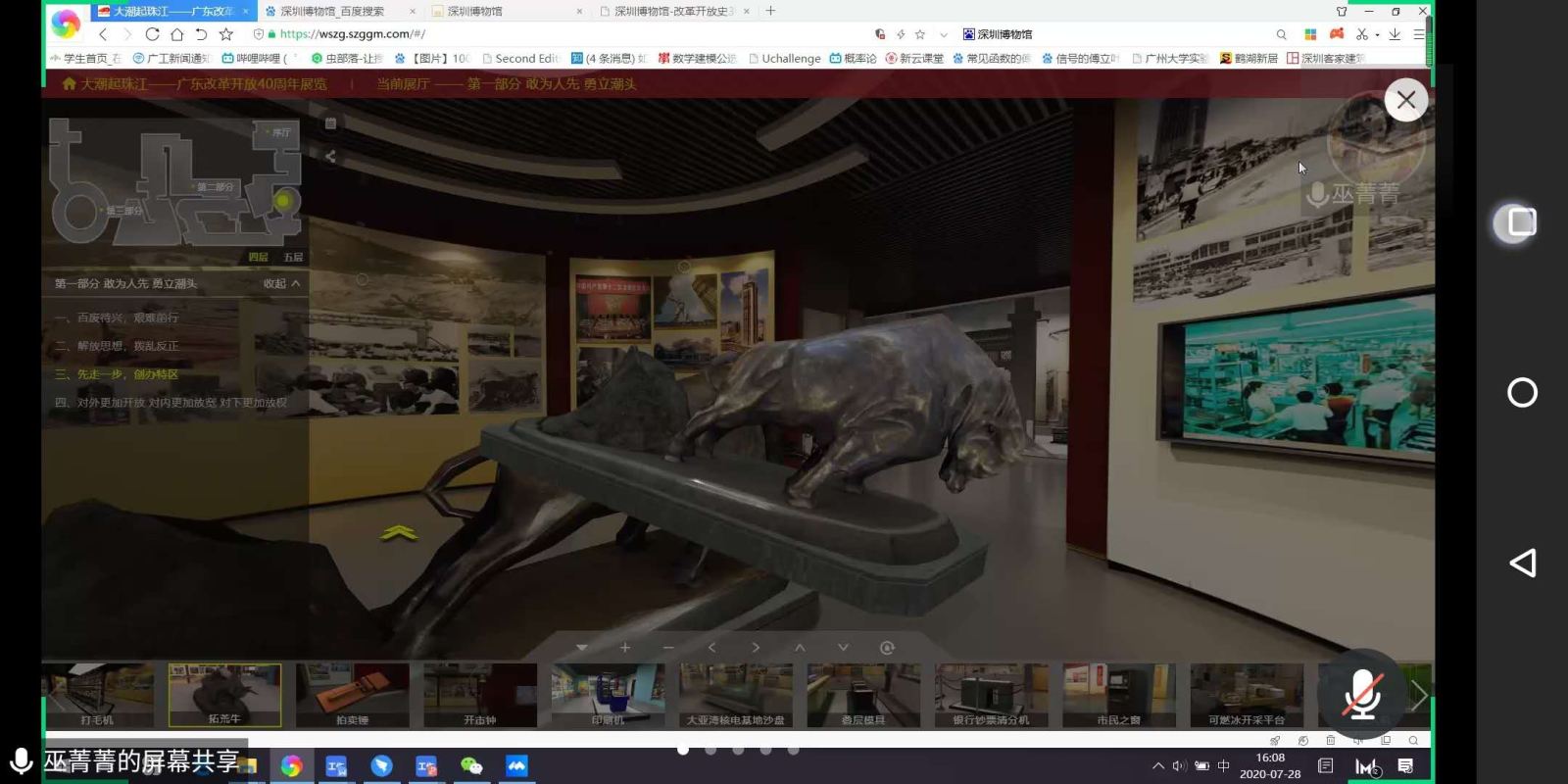The image size is (1568, 784).
Task: Open the Second Edit bookmark
Action: pyautogui.click(x=519, y=58)
